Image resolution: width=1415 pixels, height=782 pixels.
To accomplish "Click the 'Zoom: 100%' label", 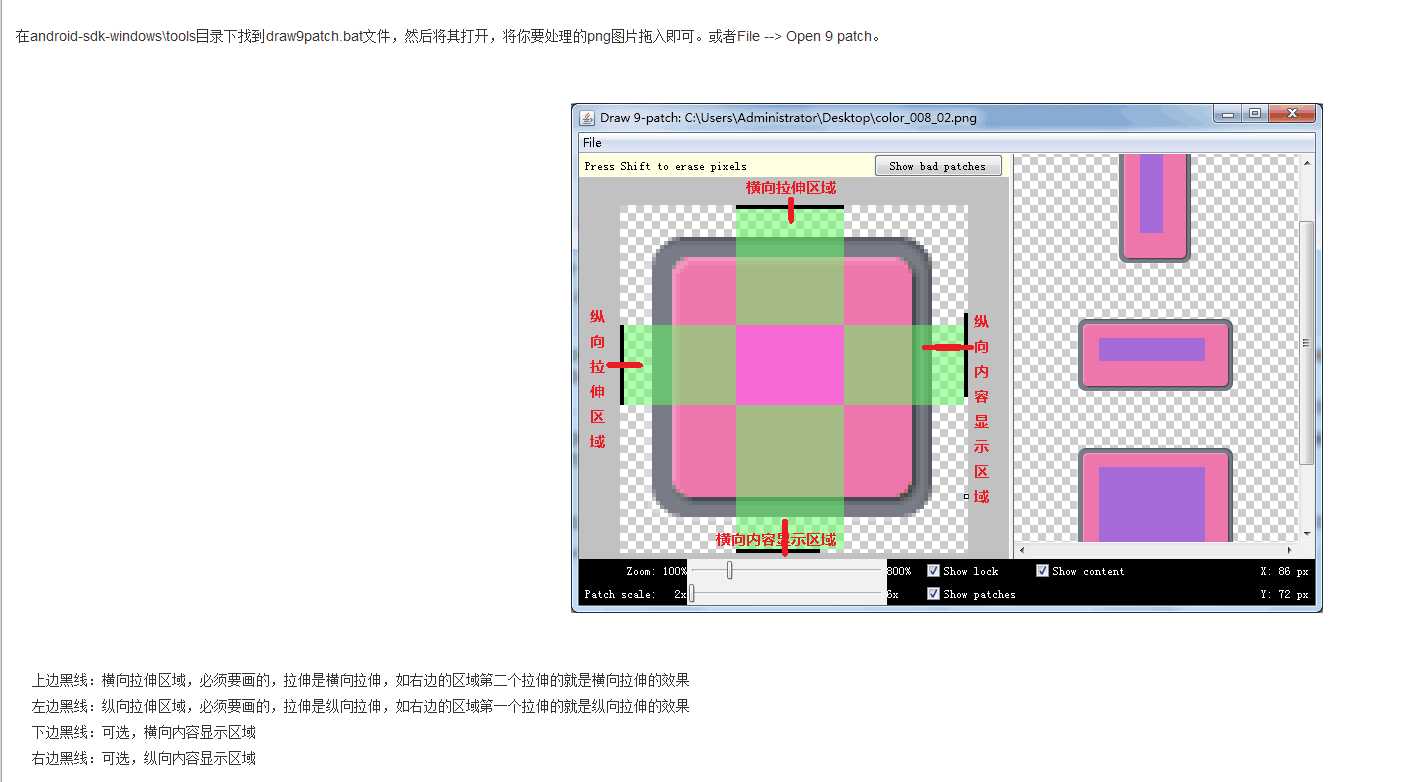I will (x=657, y=571).
